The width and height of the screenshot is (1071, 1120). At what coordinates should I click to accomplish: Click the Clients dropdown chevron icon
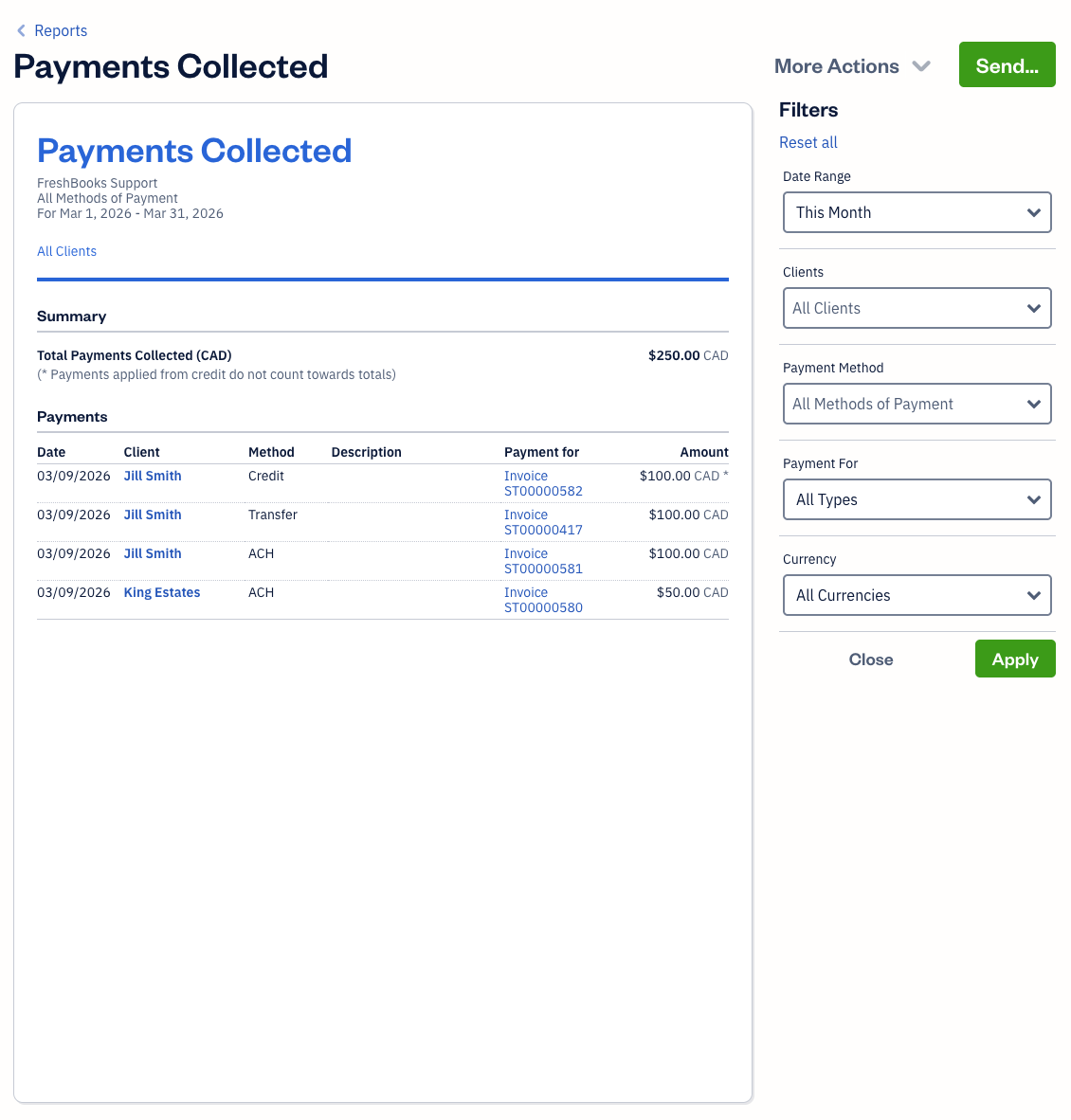[1034, 308]
